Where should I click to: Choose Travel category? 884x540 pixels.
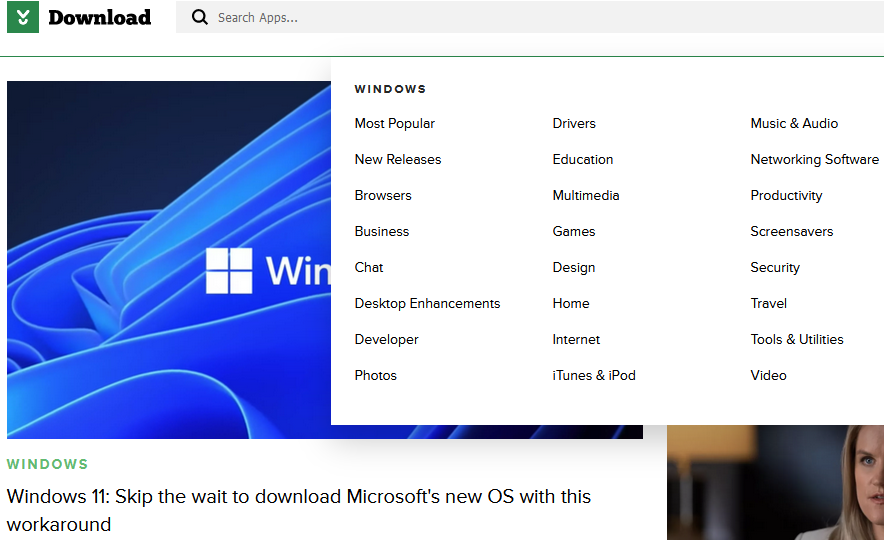click(x=768, y=304)
